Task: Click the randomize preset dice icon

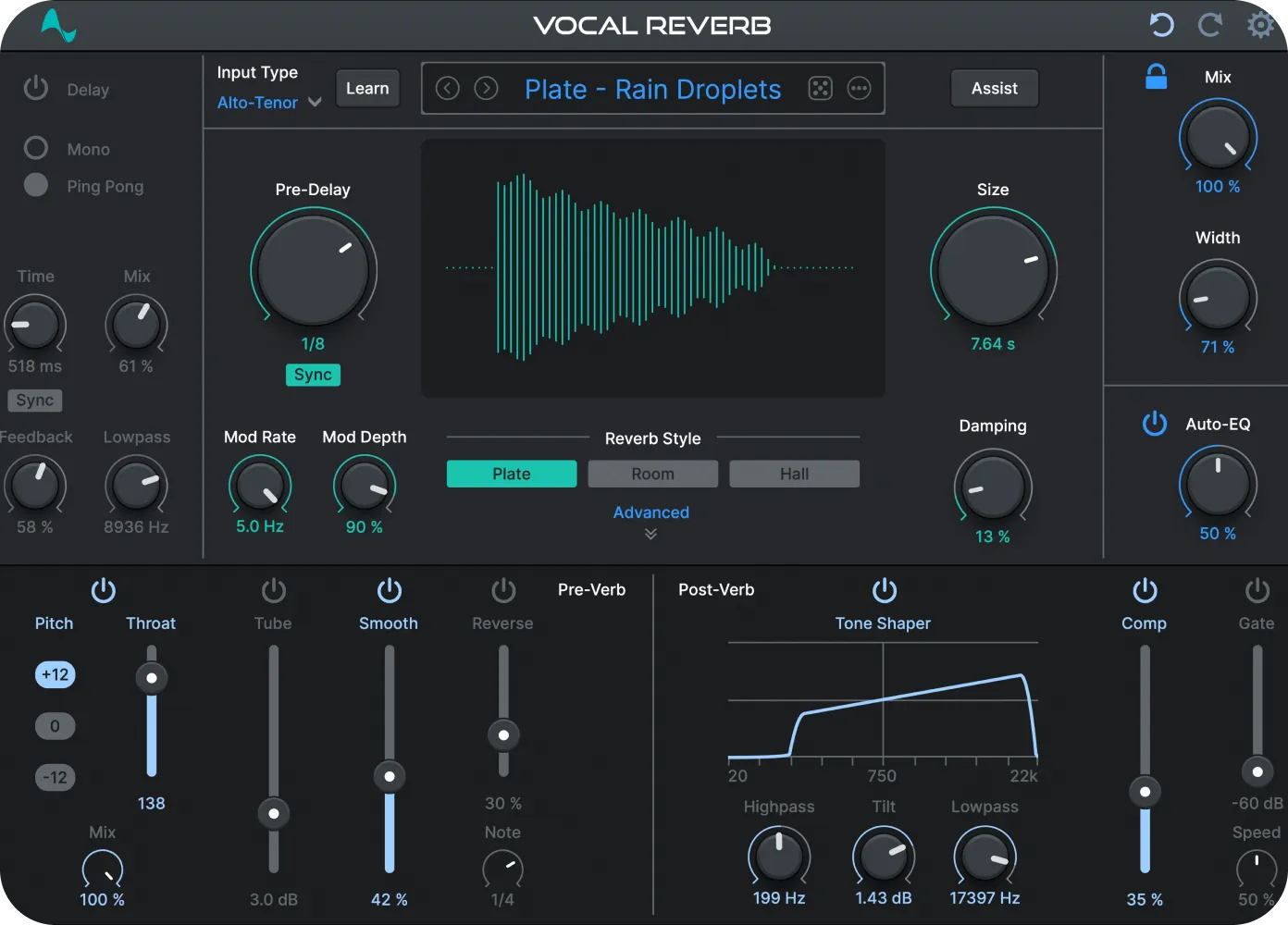Action: point(820,89)
